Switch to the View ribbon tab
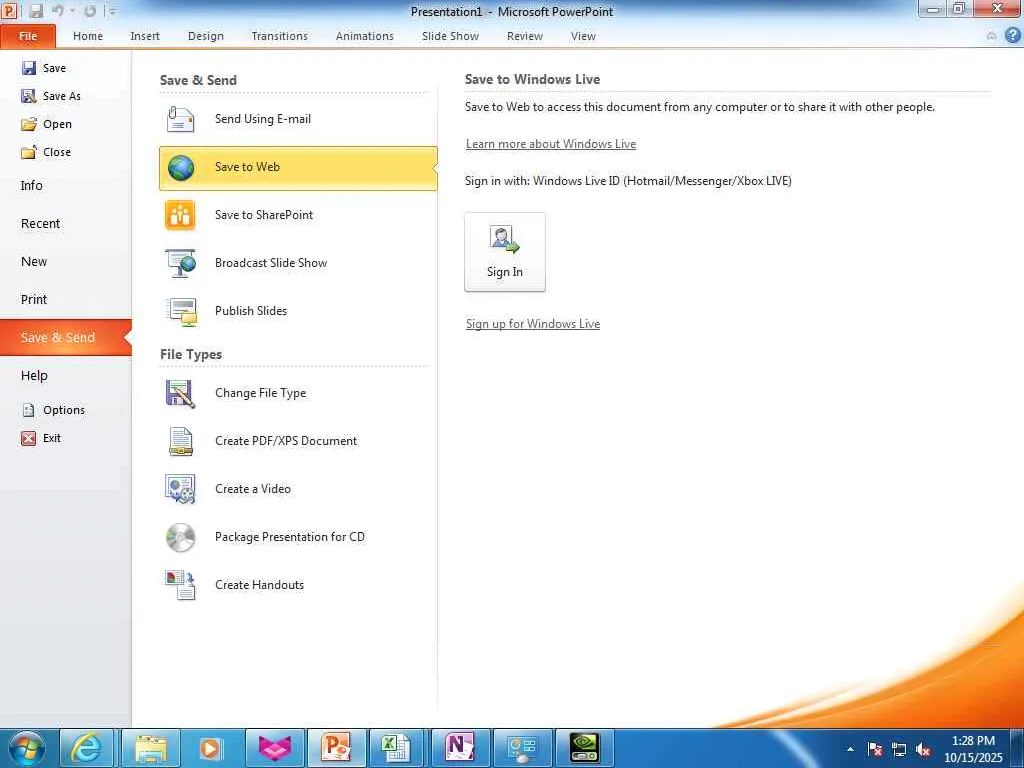The image size is (1024, 768). pos(583,36)
